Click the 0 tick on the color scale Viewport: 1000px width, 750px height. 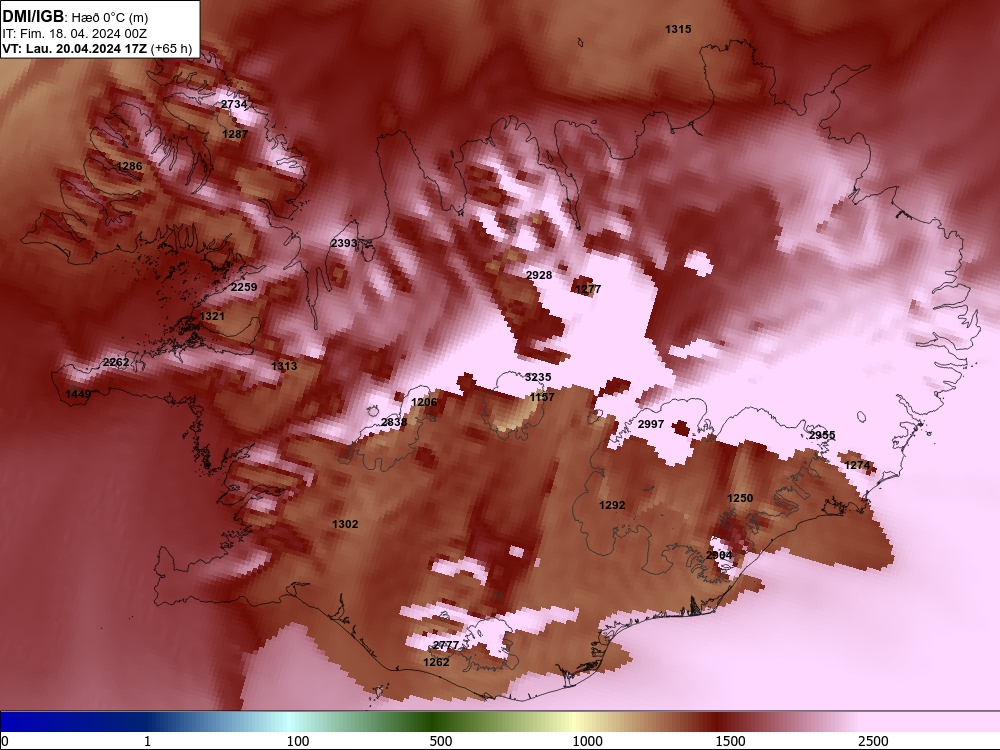click(4, 741)
